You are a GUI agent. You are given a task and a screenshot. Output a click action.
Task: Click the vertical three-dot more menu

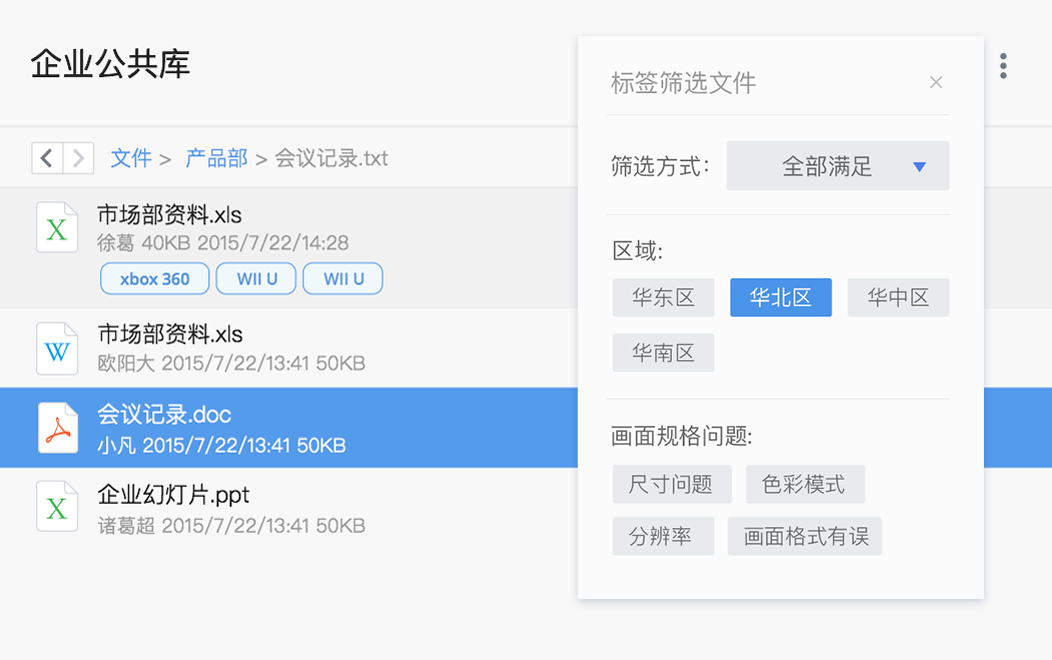point(1002,66)
